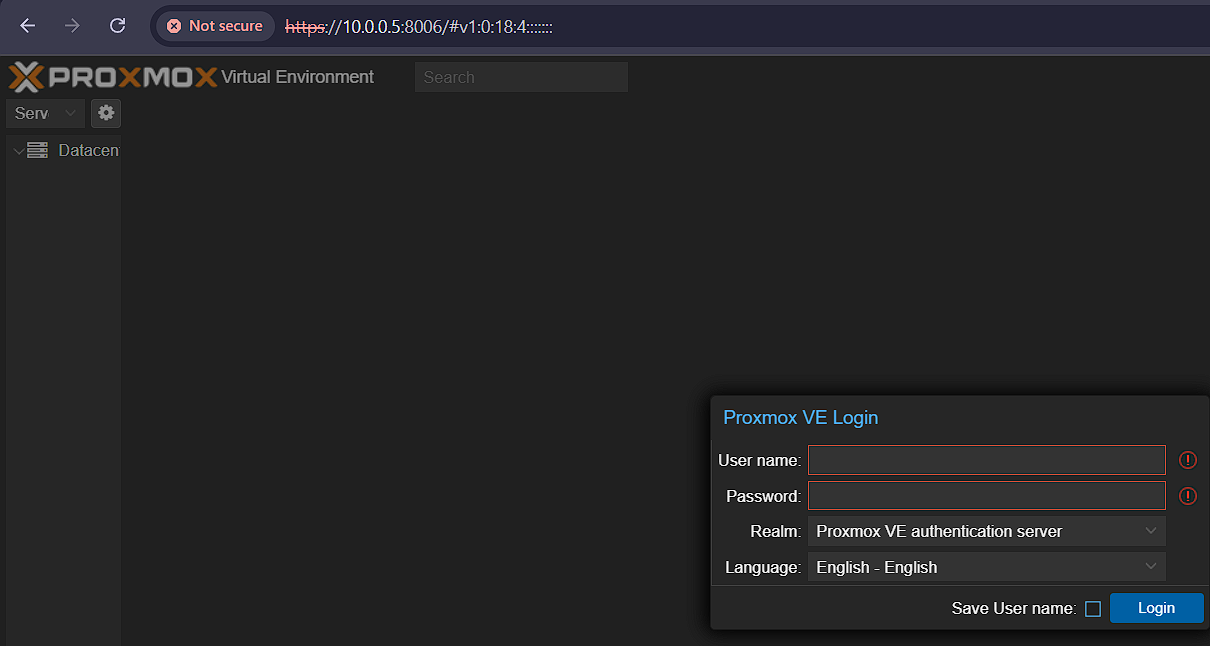
Task: Focus the Password field
Action: click(x=987, y=496)
